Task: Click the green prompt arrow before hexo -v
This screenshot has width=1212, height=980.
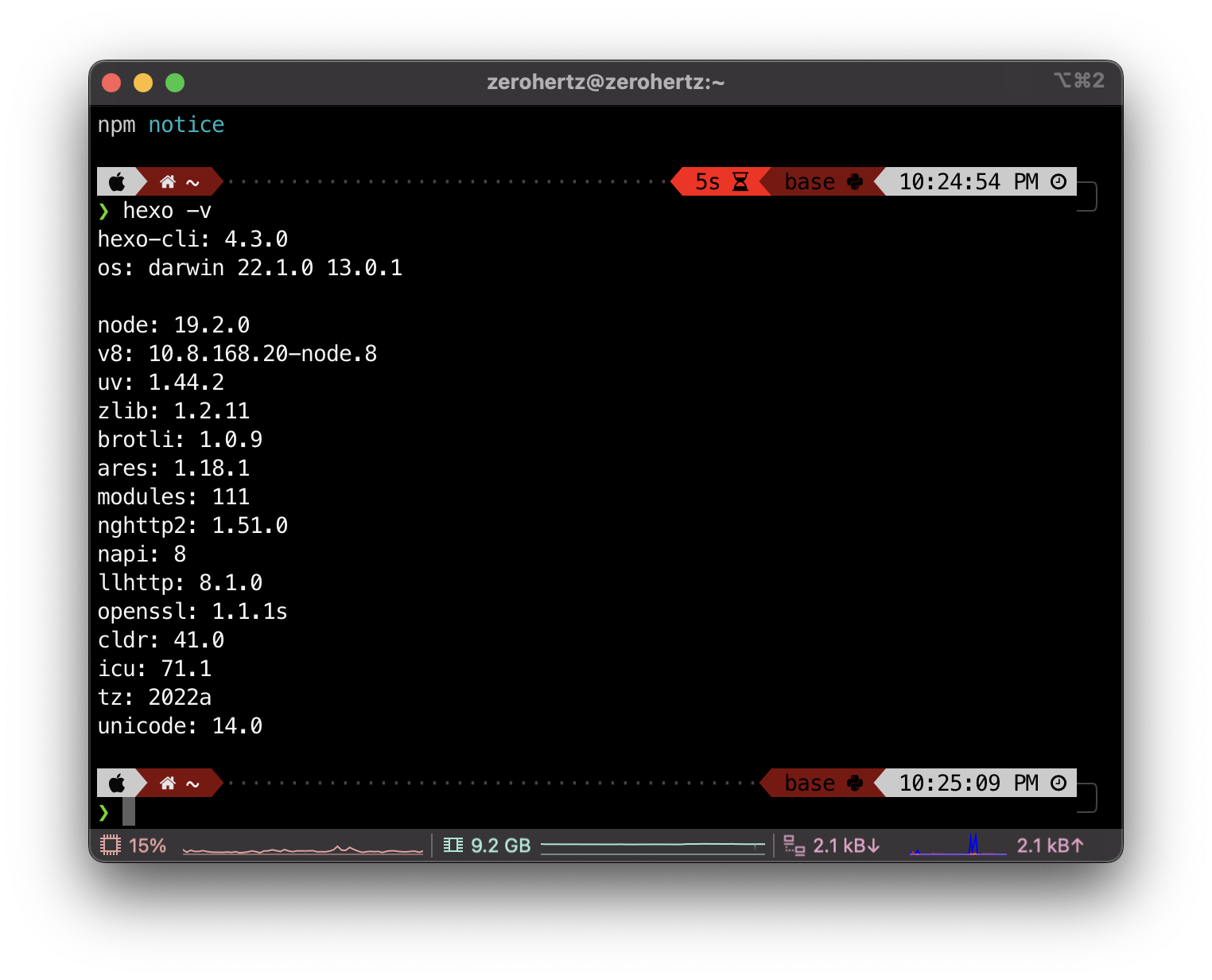Action: click(x=103, y=211)
